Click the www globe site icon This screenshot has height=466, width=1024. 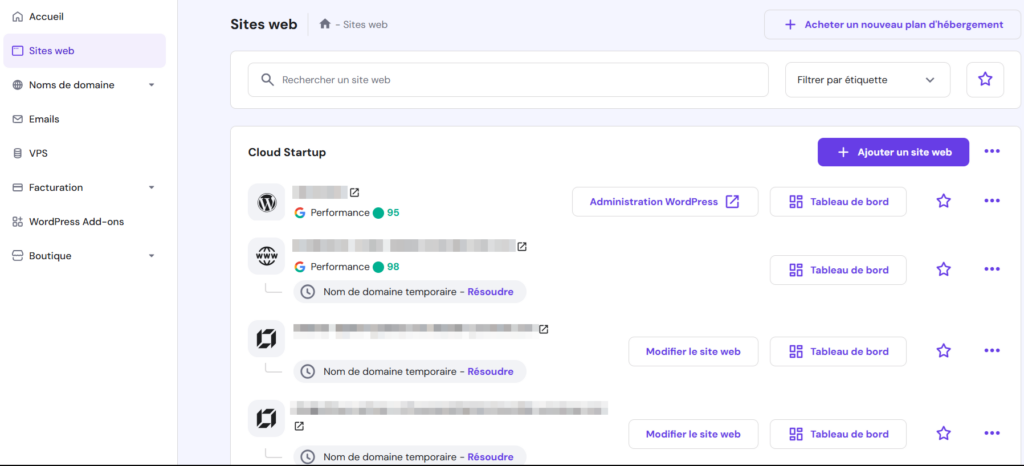(266, 257)
